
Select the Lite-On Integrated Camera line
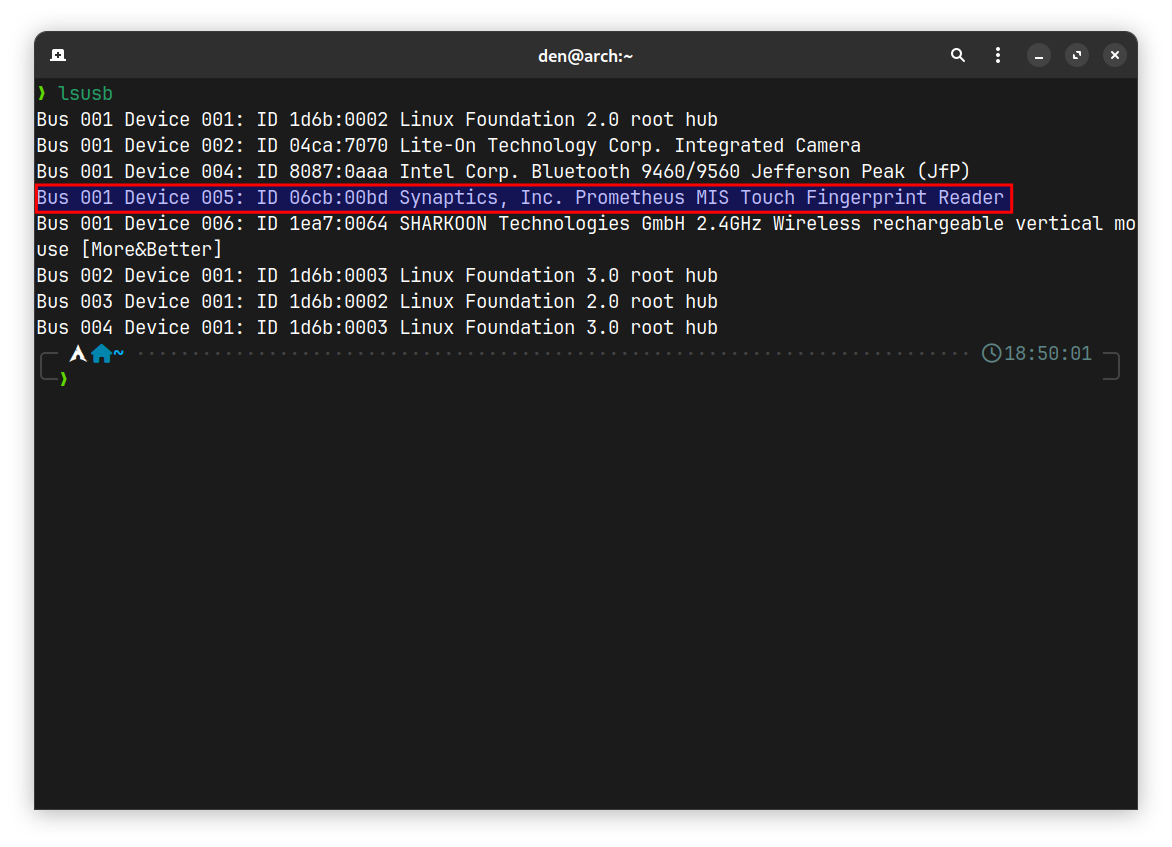pyautogui.click(x=448, y=146)
